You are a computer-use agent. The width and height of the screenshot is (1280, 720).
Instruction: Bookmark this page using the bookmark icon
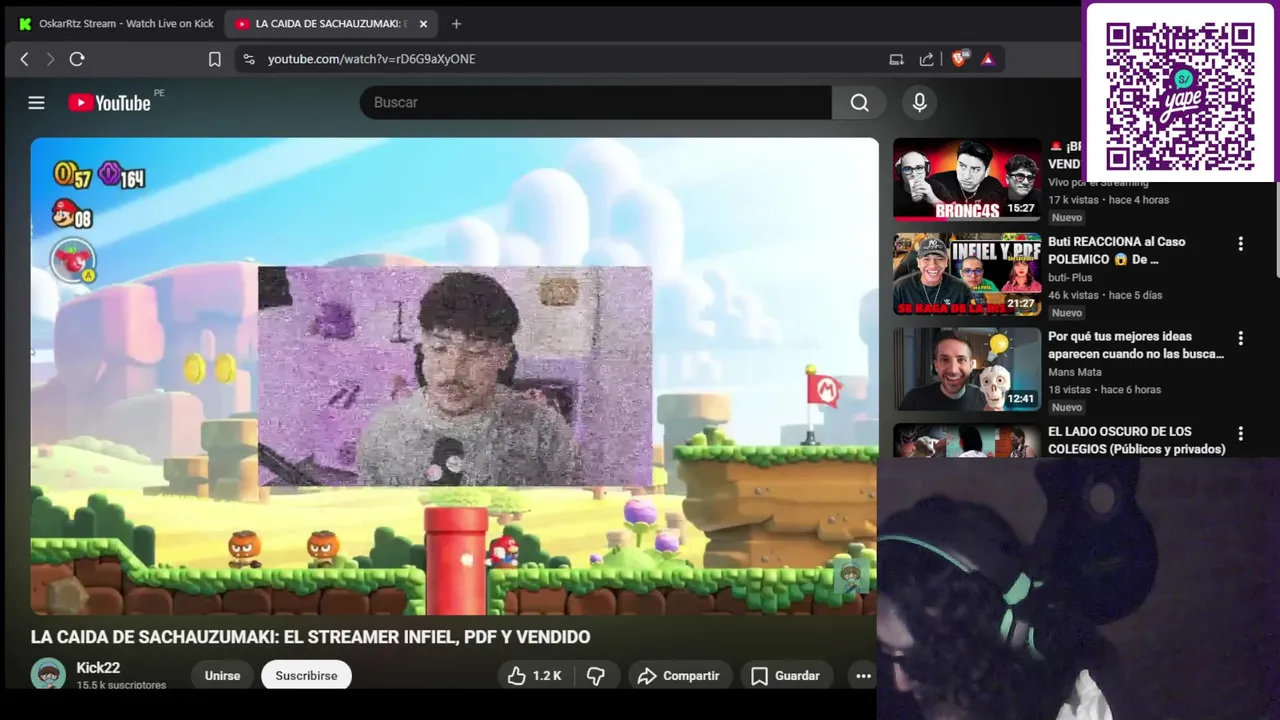click(214, 59)
